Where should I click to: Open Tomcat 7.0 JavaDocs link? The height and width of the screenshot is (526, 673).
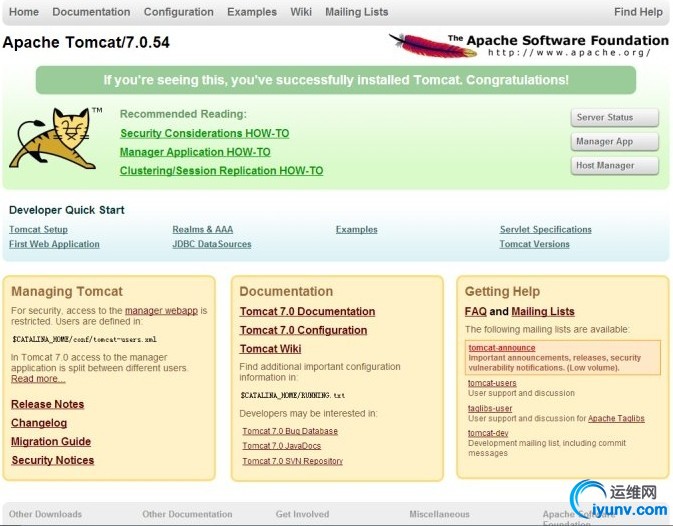pyautogui.click(x=282, y=446)
